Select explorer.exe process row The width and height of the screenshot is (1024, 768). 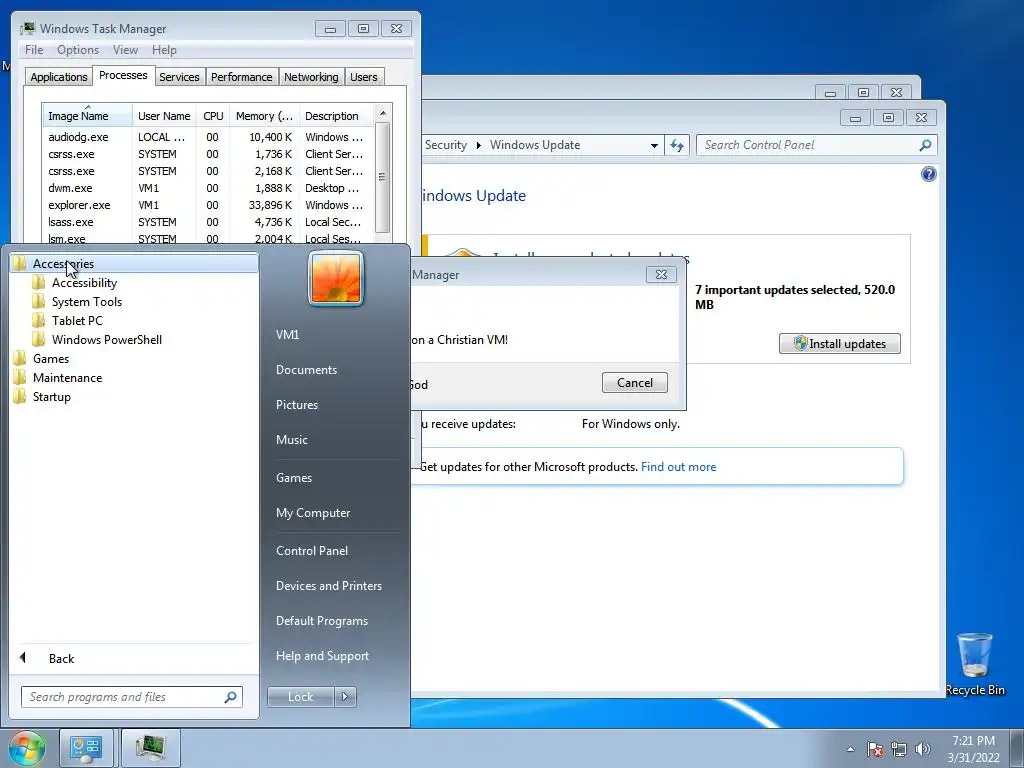[x=208, y=205]
